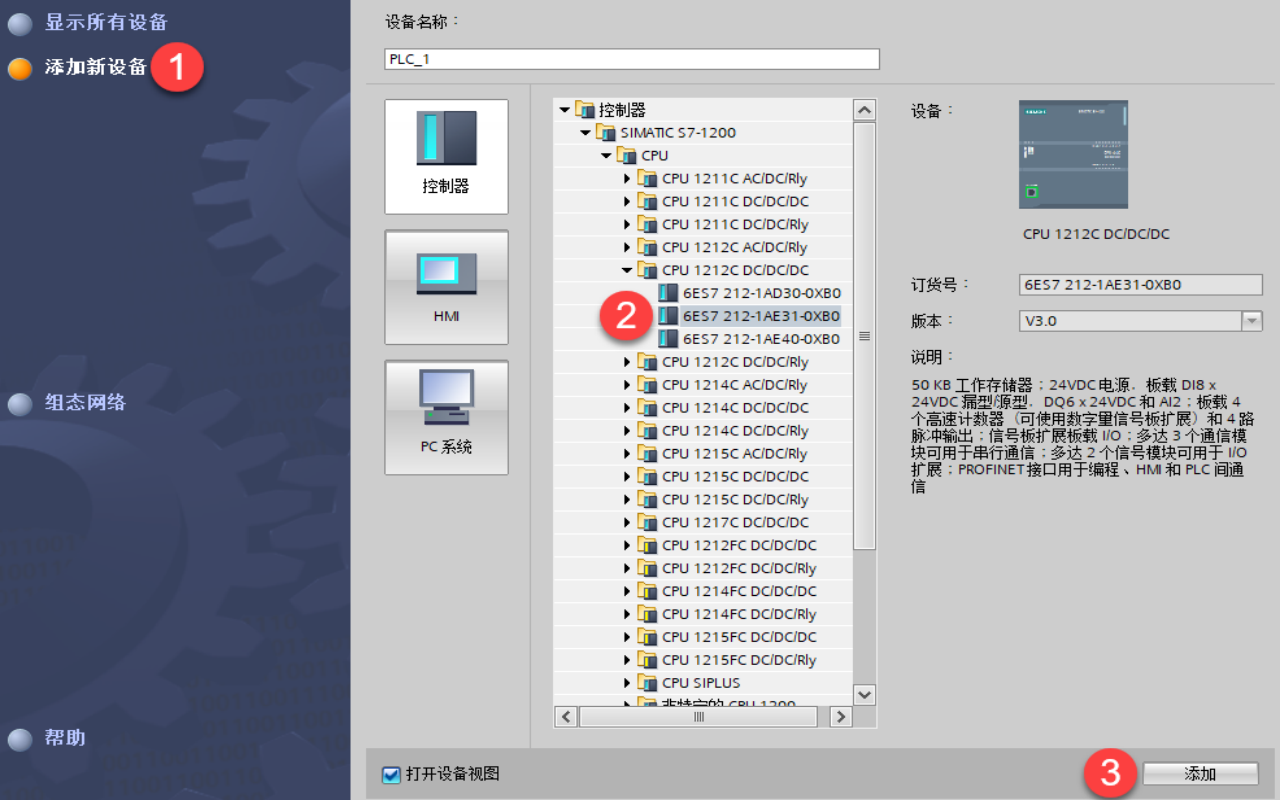The image size is (1280, 800).
Task: Click the CPU 1212C DC/DC/DC device preview image
Action: (1073, 154)
